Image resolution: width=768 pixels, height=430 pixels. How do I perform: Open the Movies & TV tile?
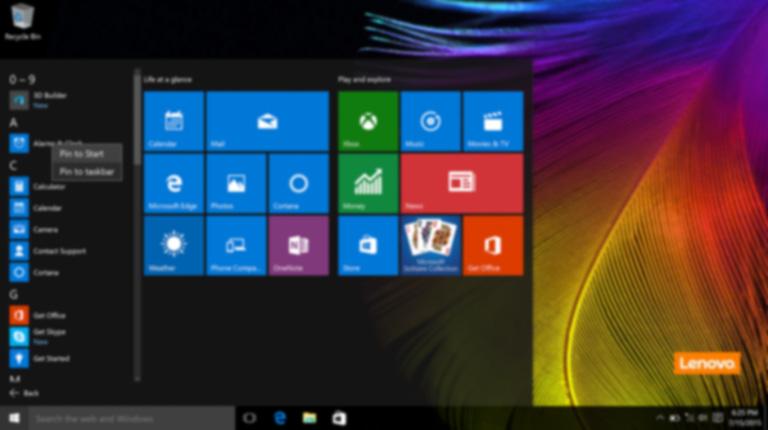493,121
